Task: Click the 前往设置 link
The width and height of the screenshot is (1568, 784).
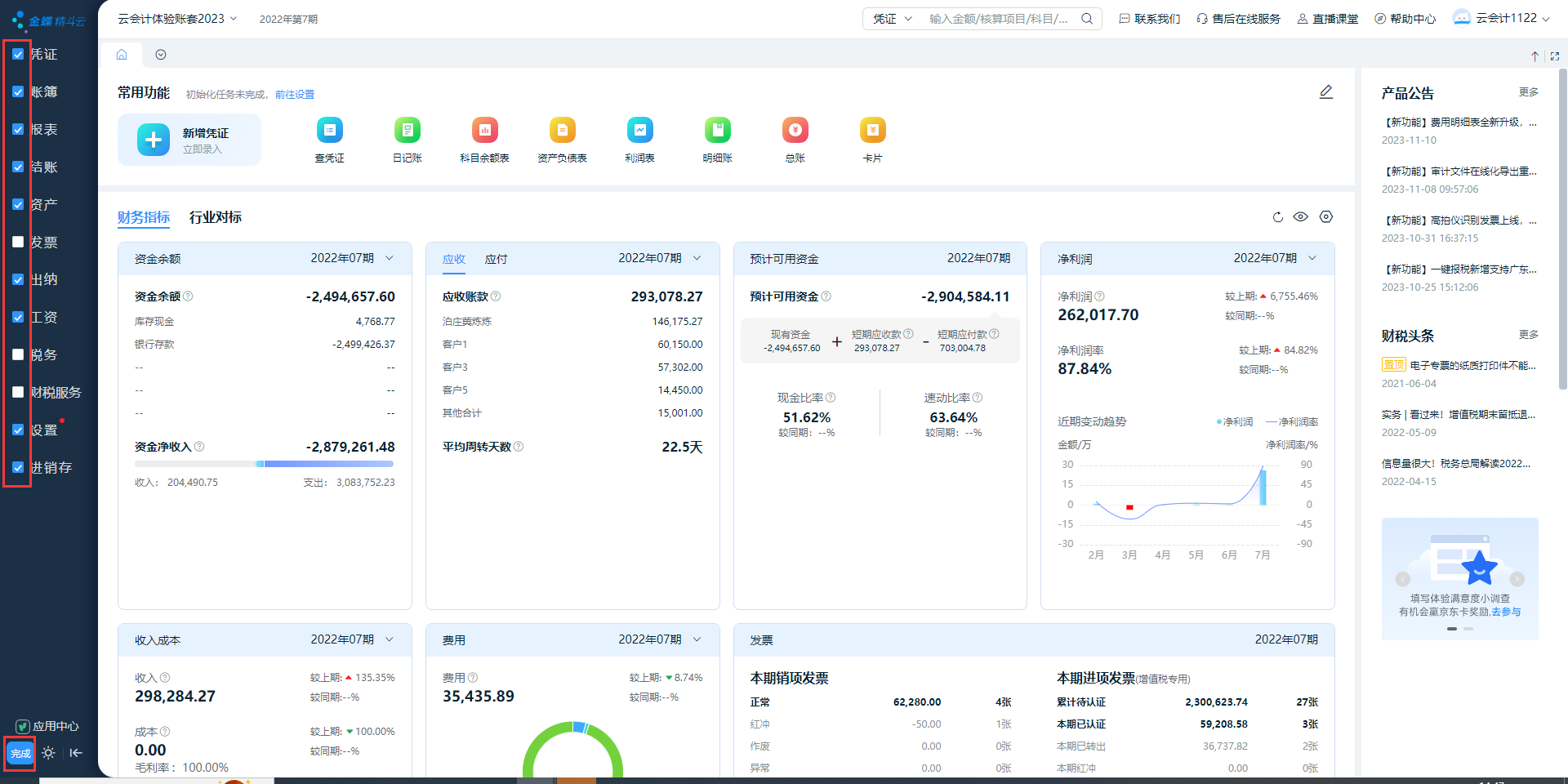Action: click(x=295, y=95)
